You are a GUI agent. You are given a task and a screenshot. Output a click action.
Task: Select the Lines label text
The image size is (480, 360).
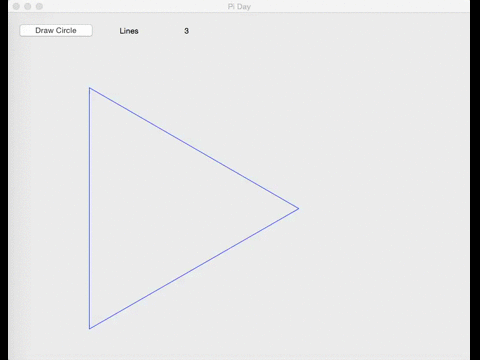[129, 31]
